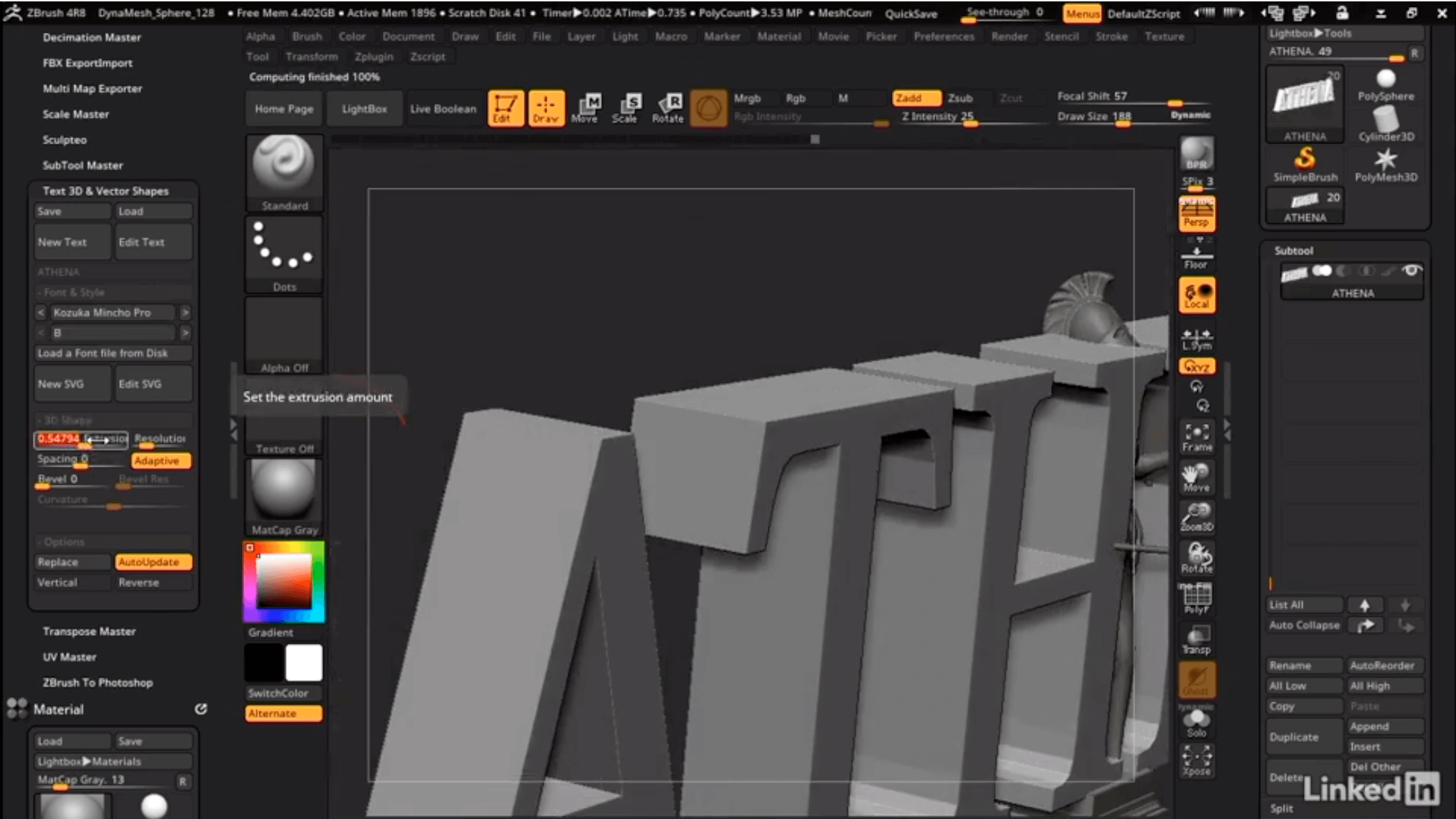Toggle Solo mode icon
Viewport: 1456px width, 819px height.
coord(1197,722)
